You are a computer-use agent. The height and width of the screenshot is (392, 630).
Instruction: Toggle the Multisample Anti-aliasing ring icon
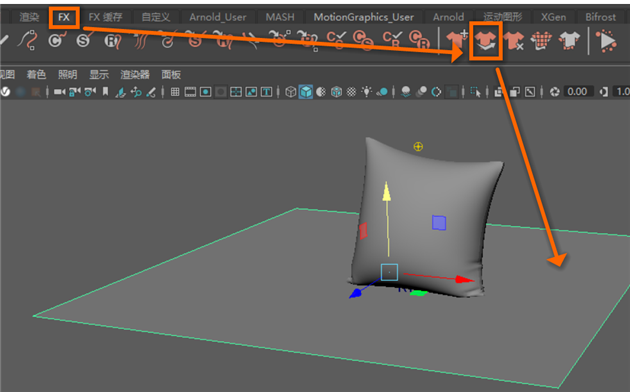(436, 92)
